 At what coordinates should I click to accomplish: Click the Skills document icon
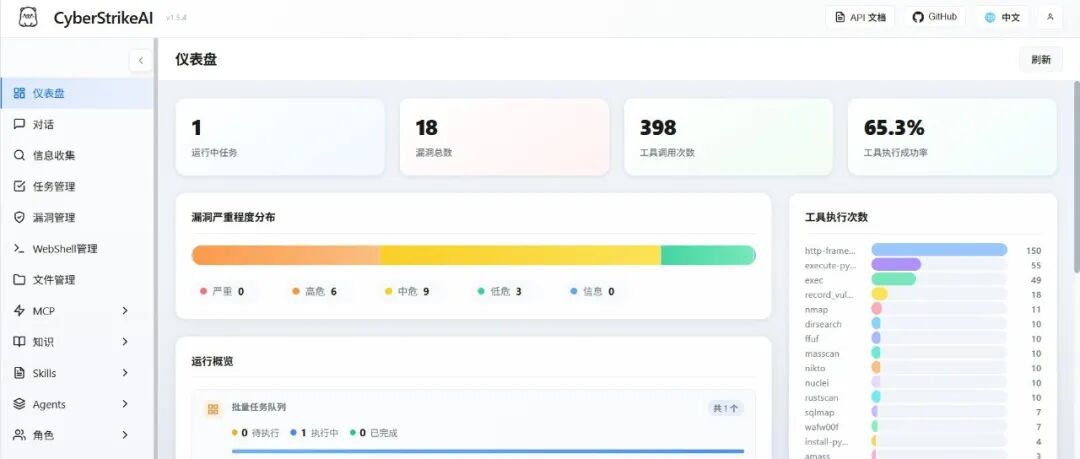point(19,373)
